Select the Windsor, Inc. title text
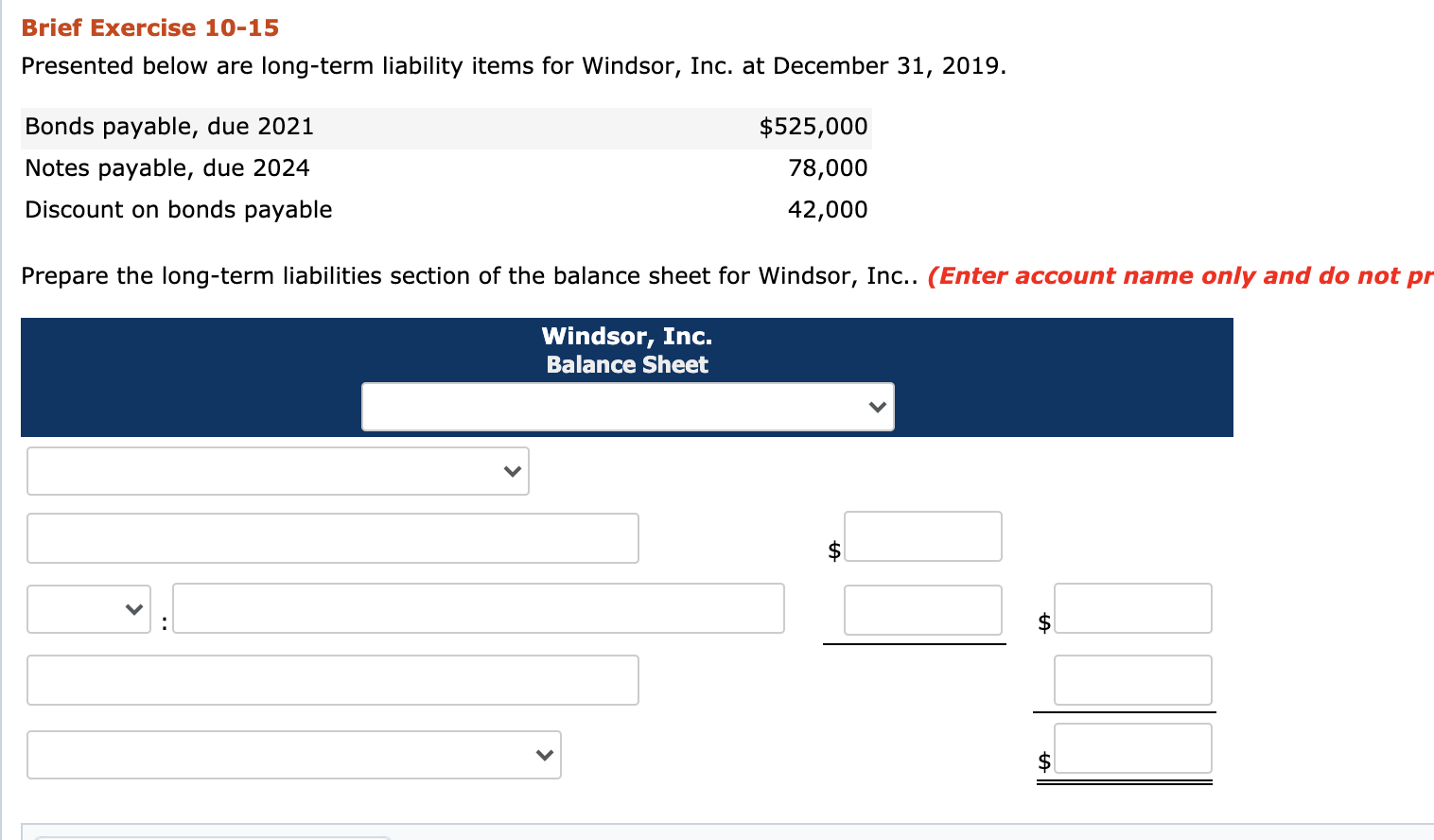 626,336
